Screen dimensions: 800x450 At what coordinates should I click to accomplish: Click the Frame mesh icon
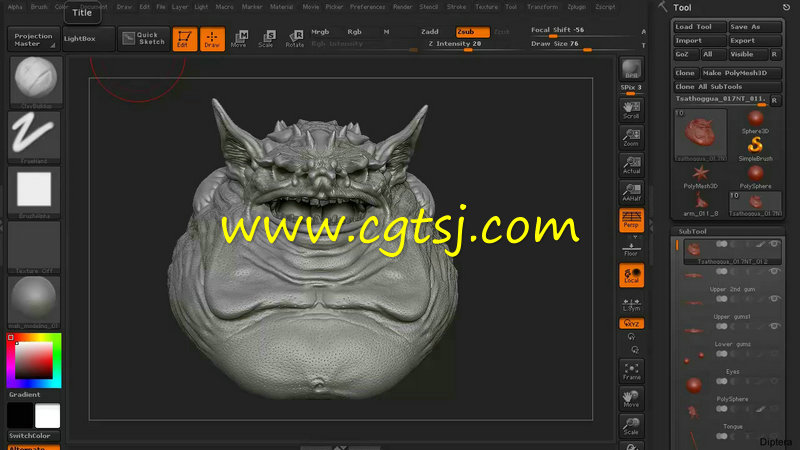[x=632, y=371]
